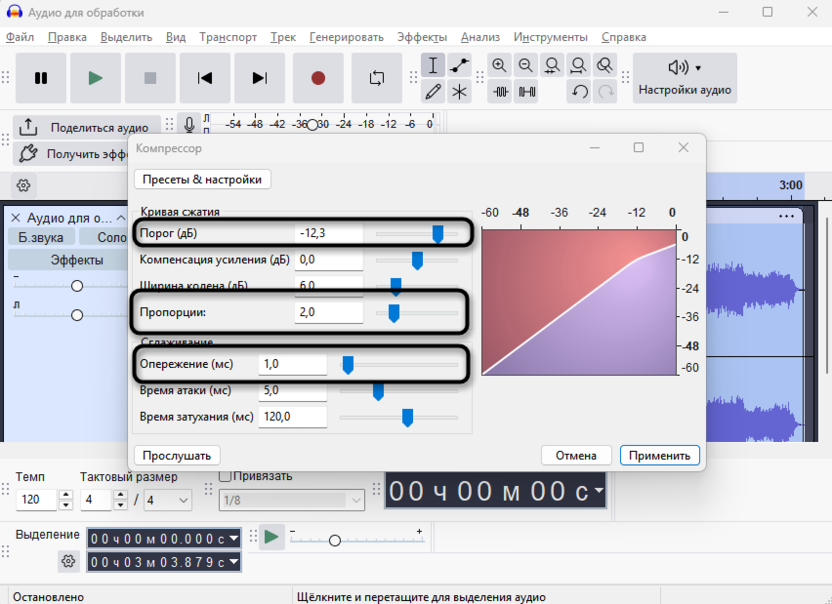
Task: Open the snap value 1/8 dropdown
Action: (x=290, y=500)
